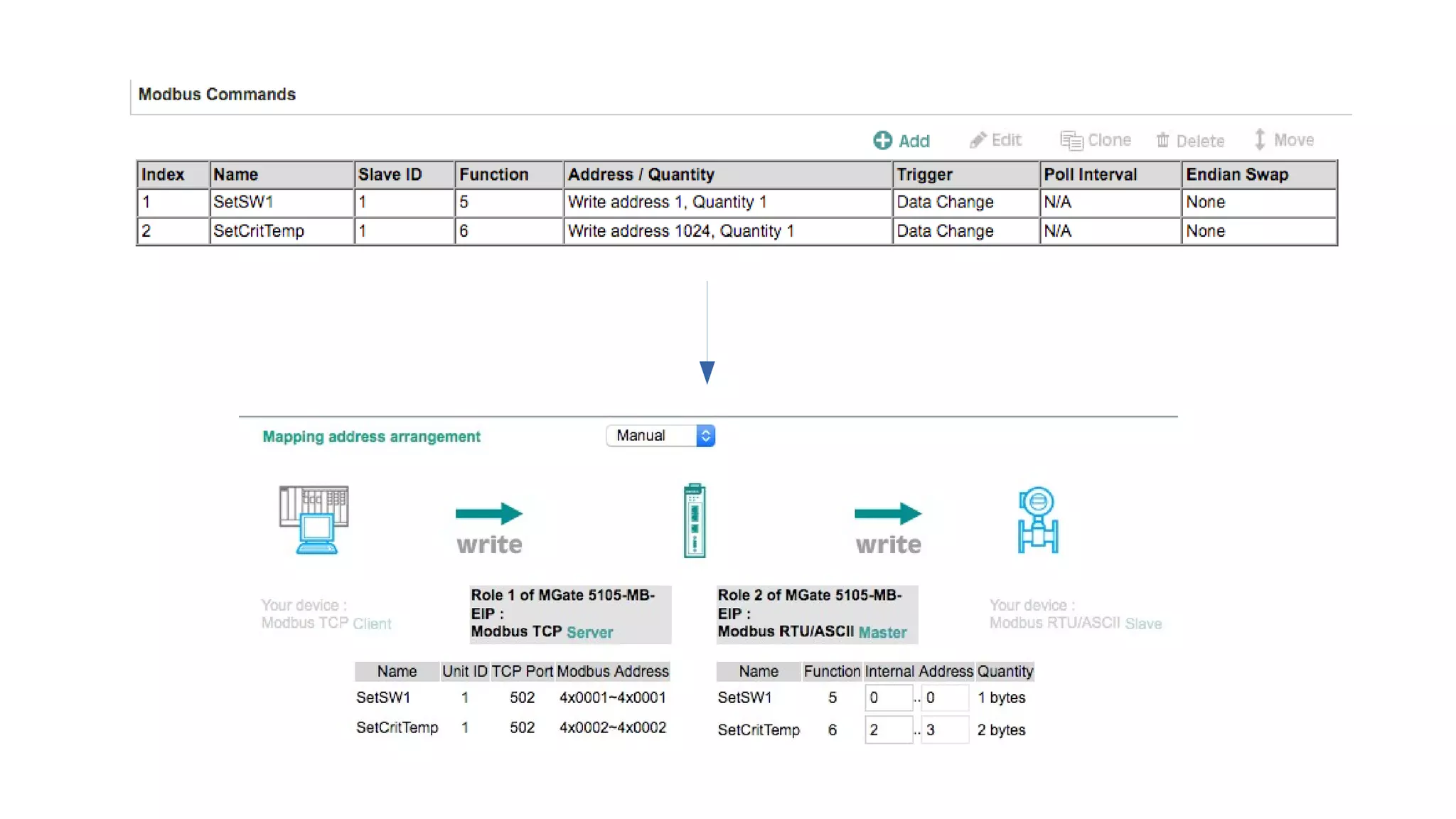
Task: Click the Add command plus icon
Action: [882, 140]
